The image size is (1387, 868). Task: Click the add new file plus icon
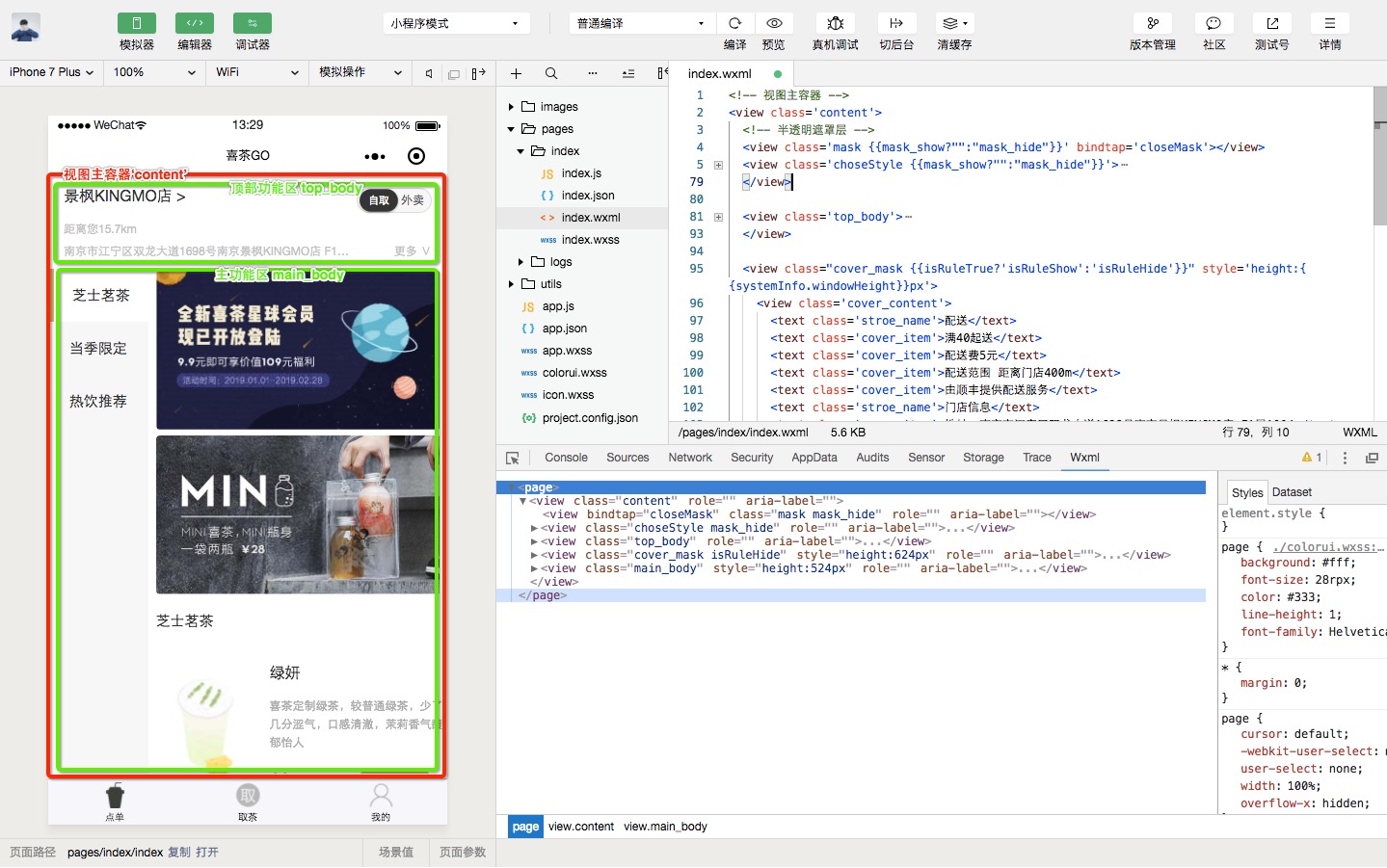516,73
